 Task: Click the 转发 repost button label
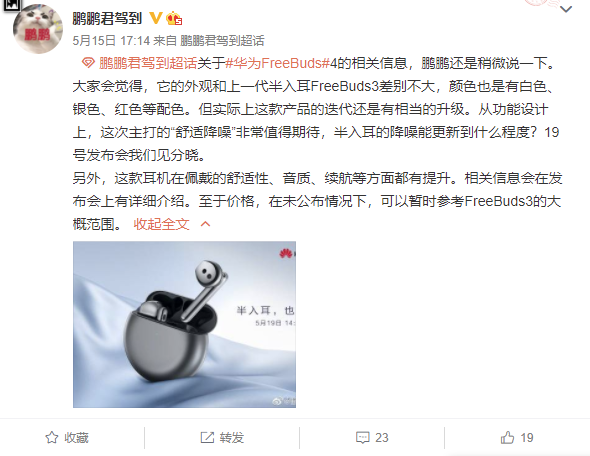pyautogui.click(x=232, y=438)
